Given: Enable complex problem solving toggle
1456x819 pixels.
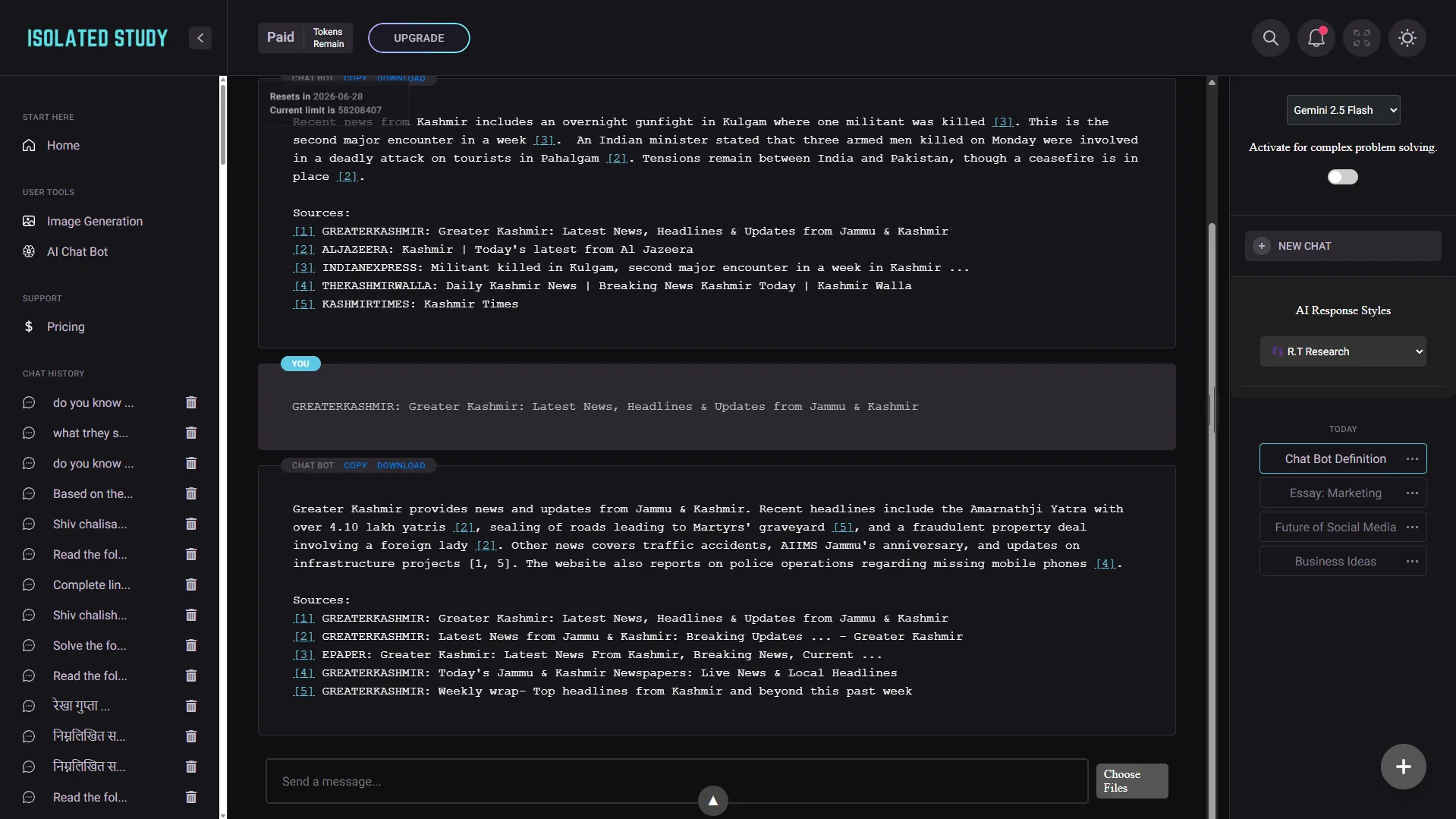Looking at the screenshot, I should click(1343, 177).
